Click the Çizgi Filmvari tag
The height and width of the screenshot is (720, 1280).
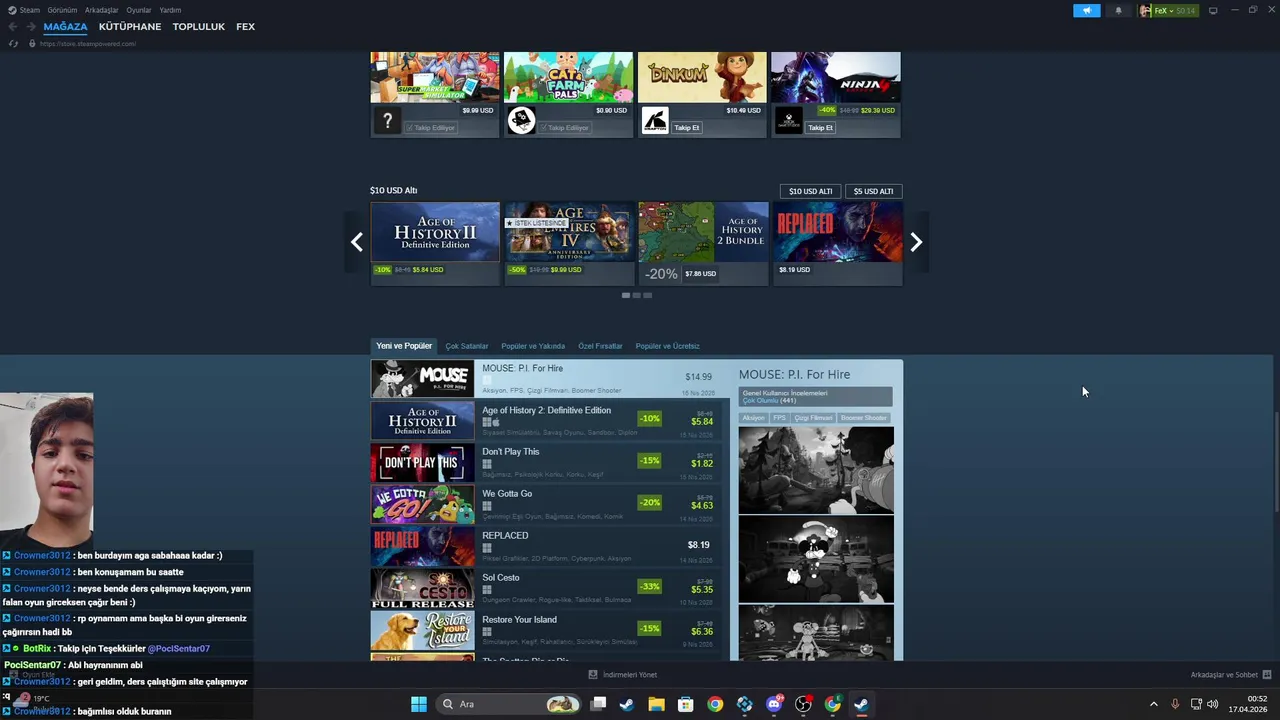click(x=813, y=418)
